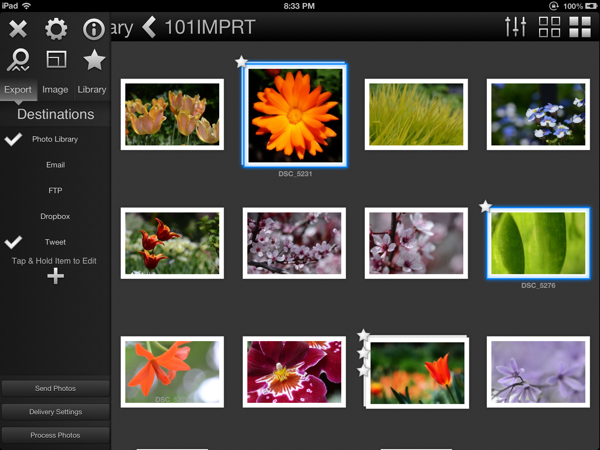Viewport: 600px width, 450px height.
Task: Switch to the small four-square grid view
Action: click(549, 27)
